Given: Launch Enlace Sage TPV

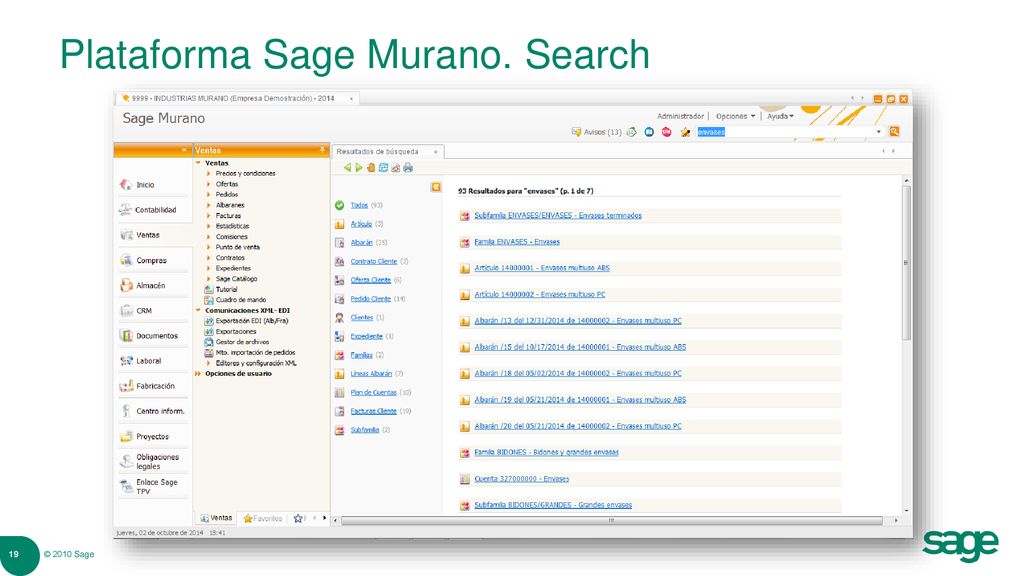Looking at the screenshot, I should tap(149, 487).
